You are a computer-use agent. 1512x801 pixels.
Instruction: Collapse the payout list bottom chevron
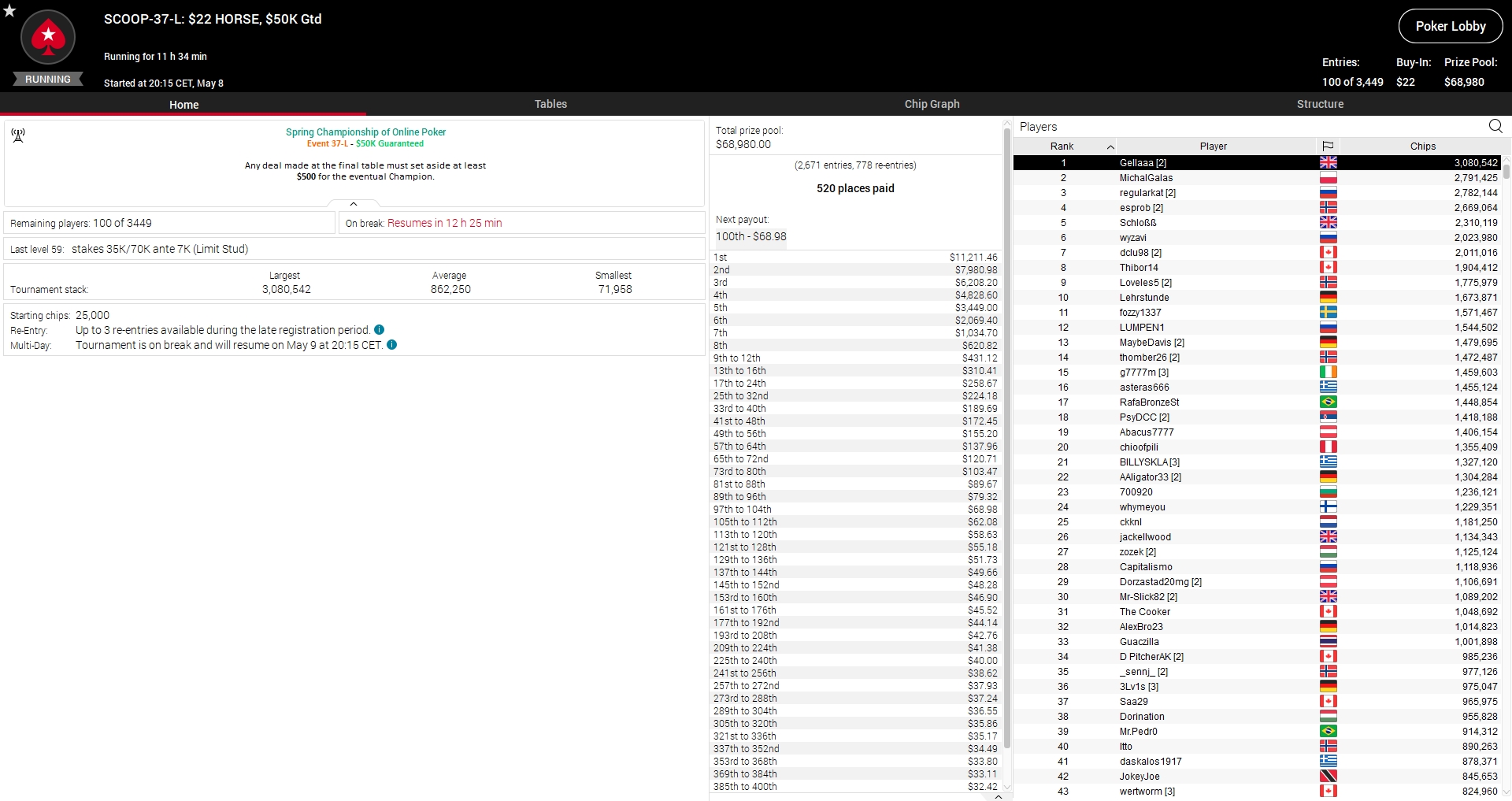pos(999,797)
